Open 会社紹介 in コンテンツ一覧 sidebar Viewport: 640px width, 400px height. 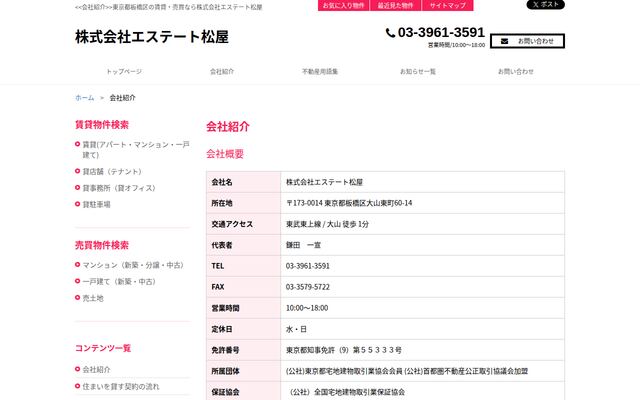(96, 369)
